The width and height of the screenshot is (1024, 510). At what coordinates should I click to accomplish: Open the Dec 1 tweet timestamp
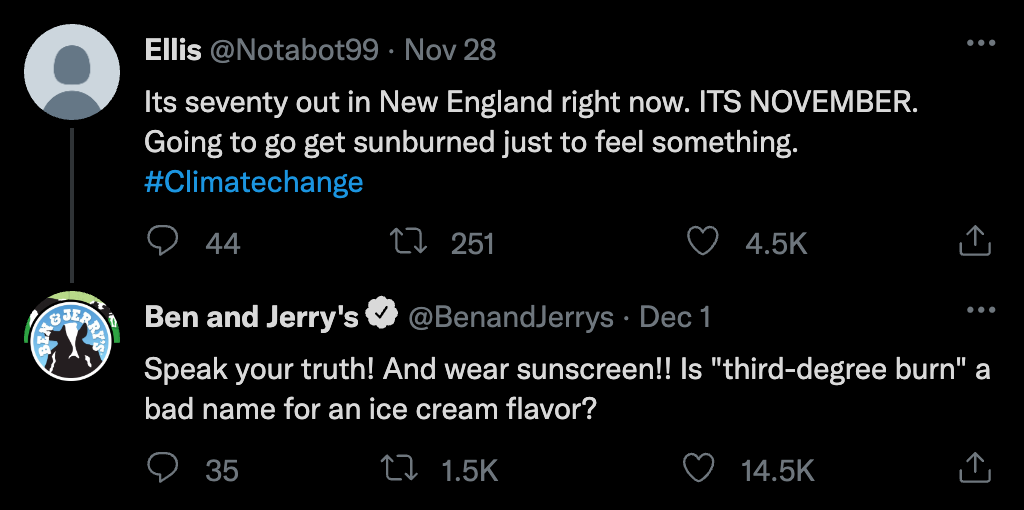(675, 317)
